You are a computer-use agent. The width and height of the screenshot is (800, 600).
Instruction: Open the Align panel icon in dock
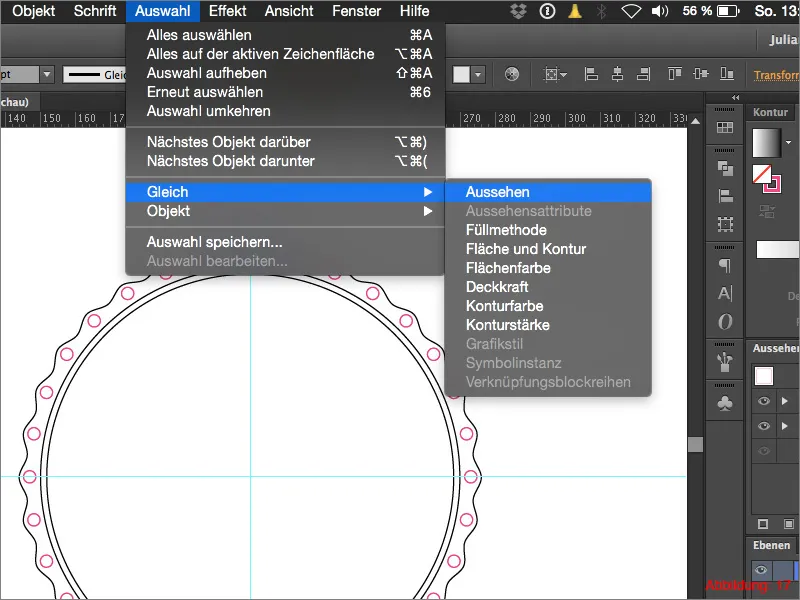[725, 196]
